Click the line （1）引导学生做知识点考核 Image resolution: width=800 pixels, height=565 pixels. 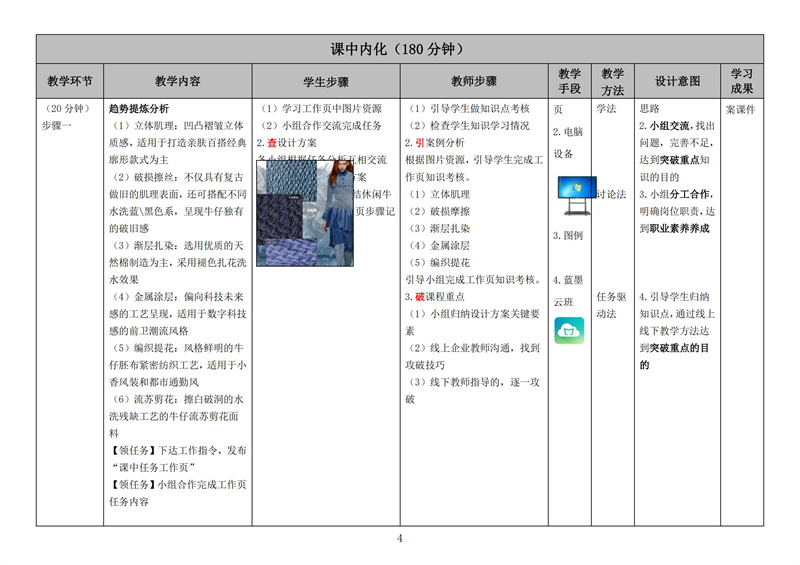click(x=468, y=108)
